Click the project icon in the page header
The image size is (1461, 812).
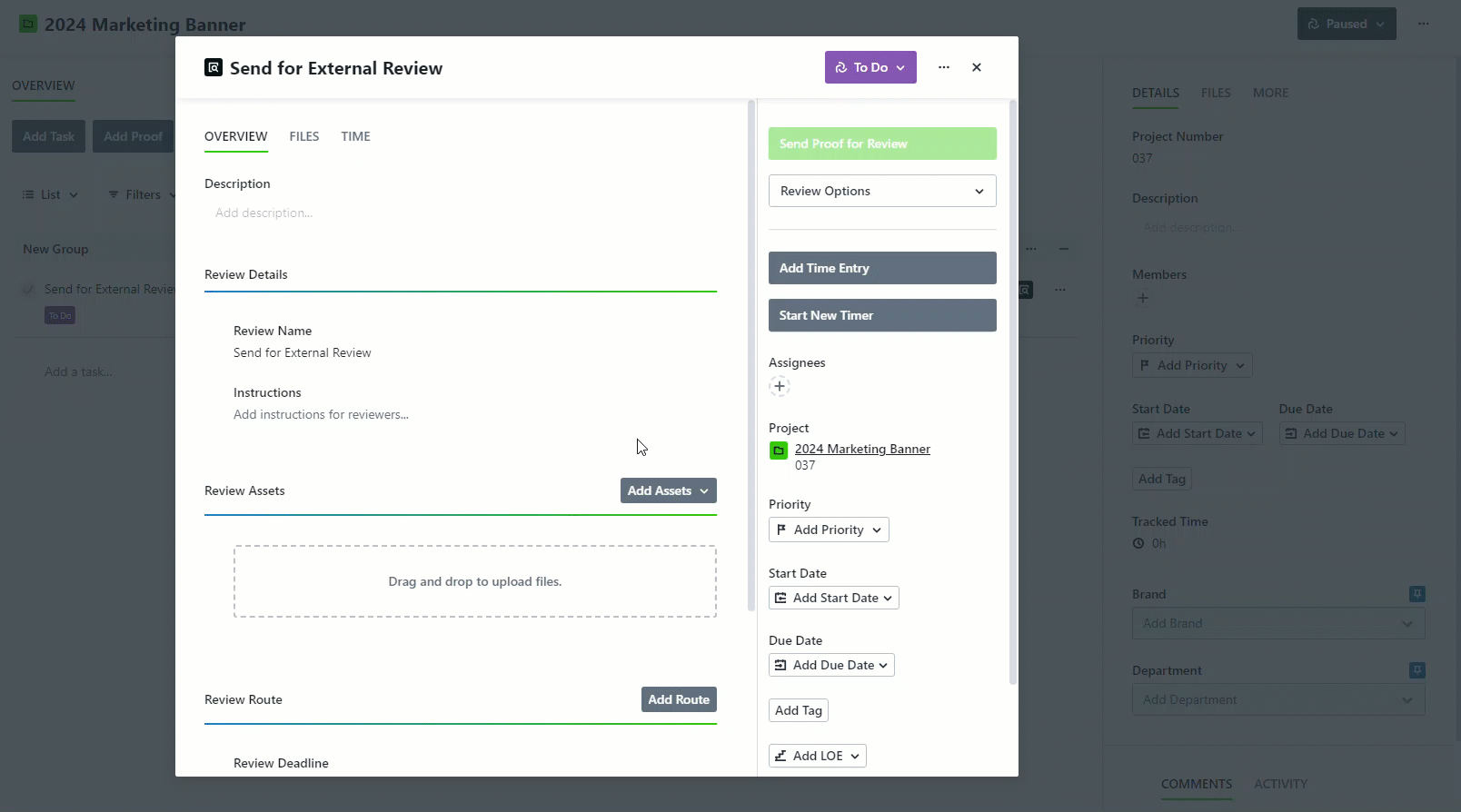click(29, 24)
